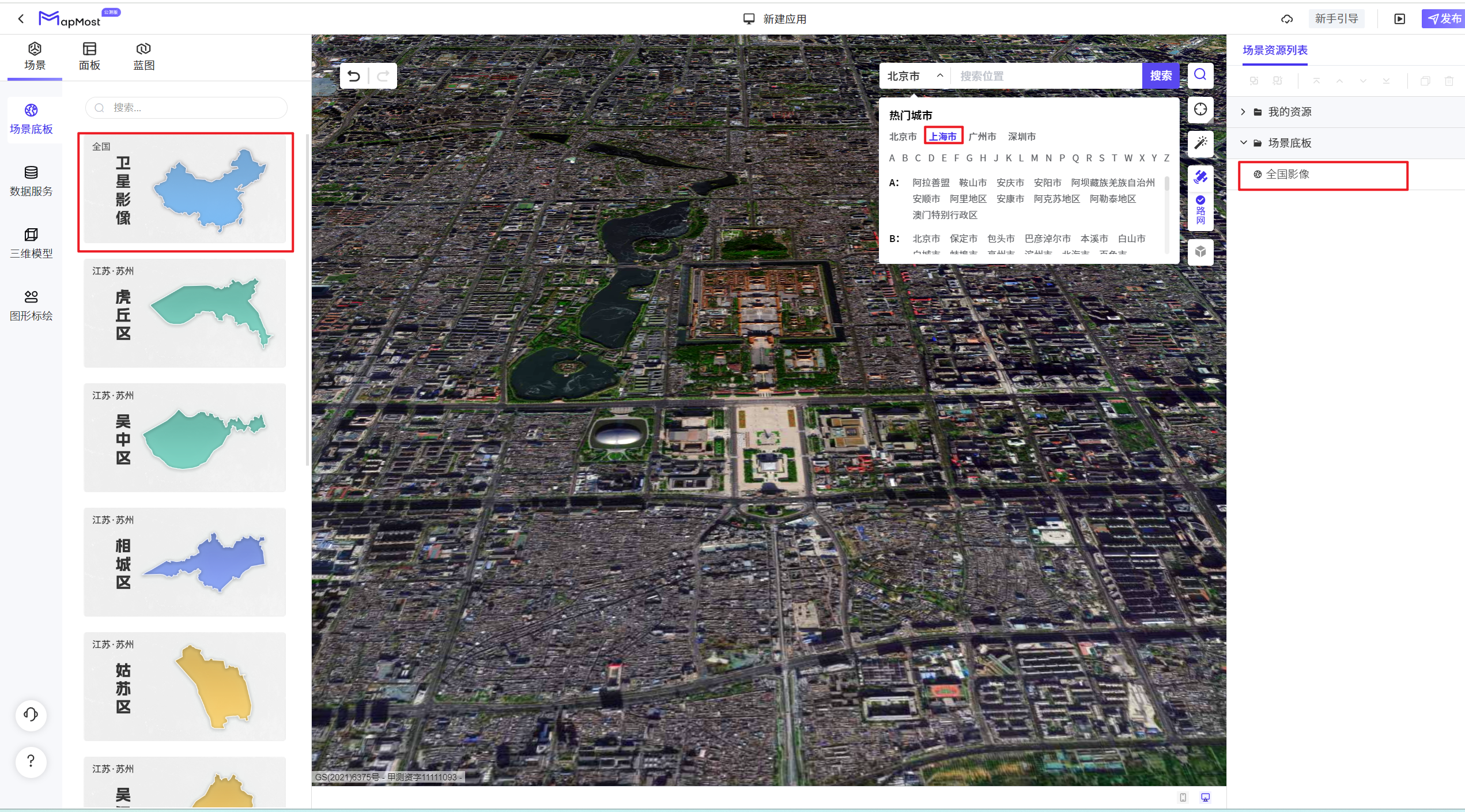Viewport: 1465px width, 812px height.
Task: Open 三维模型 sidebar section
Action: tap(31, 243)
